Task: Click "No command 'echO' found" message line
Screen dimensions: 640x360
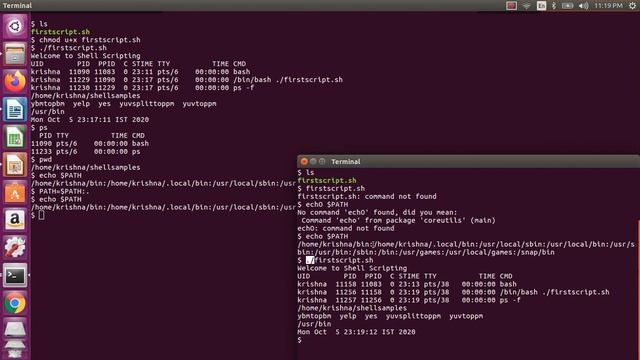Action: [378, 212]
